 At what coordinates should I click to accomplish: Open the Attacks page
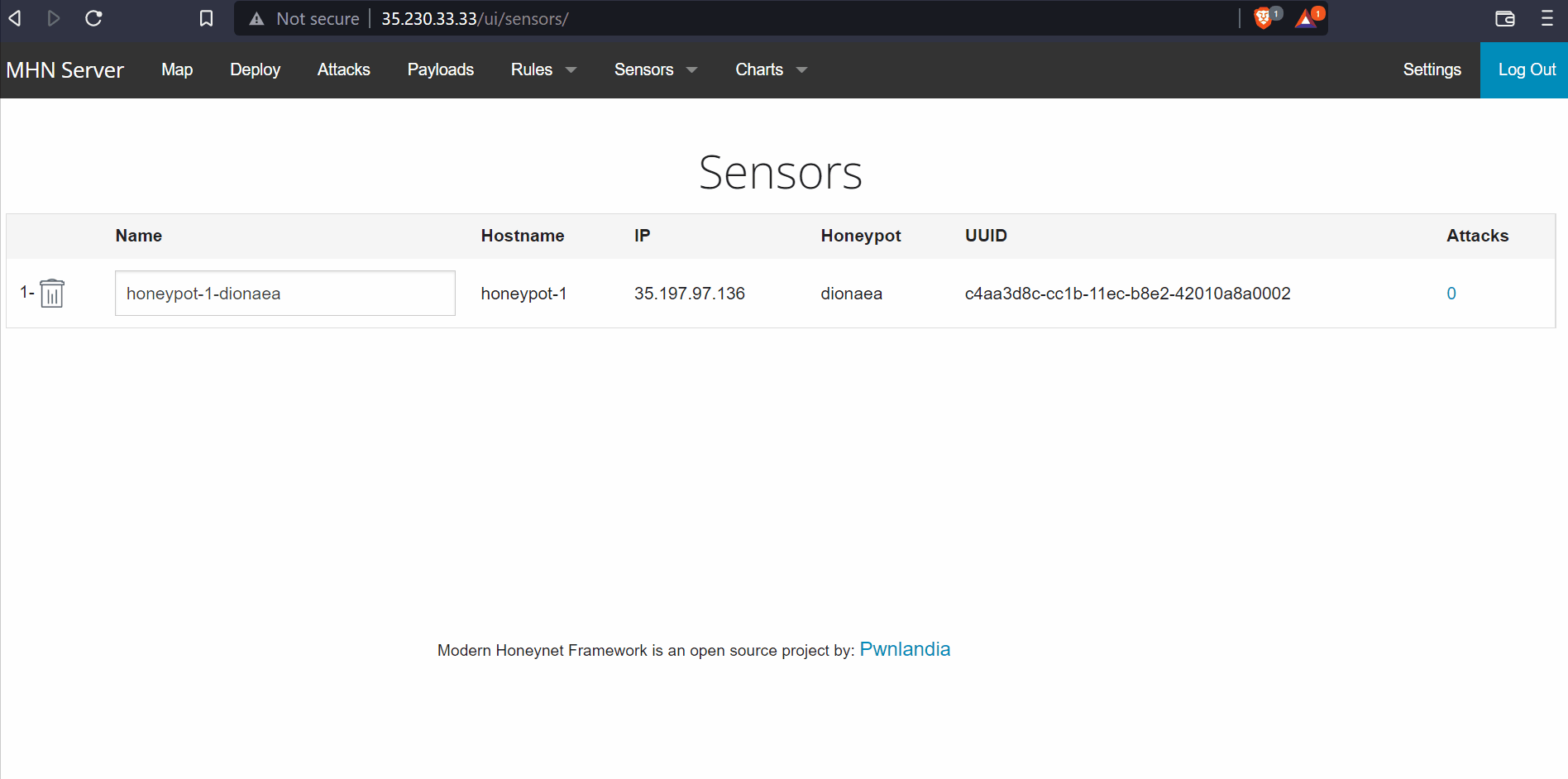[344, 69]
